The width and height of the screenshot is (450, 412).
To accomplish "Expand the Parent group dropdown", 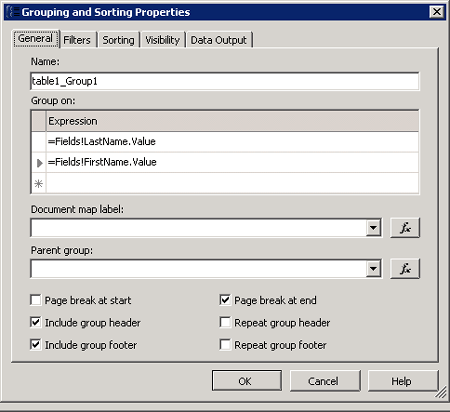I will click(x=373, y=269).
